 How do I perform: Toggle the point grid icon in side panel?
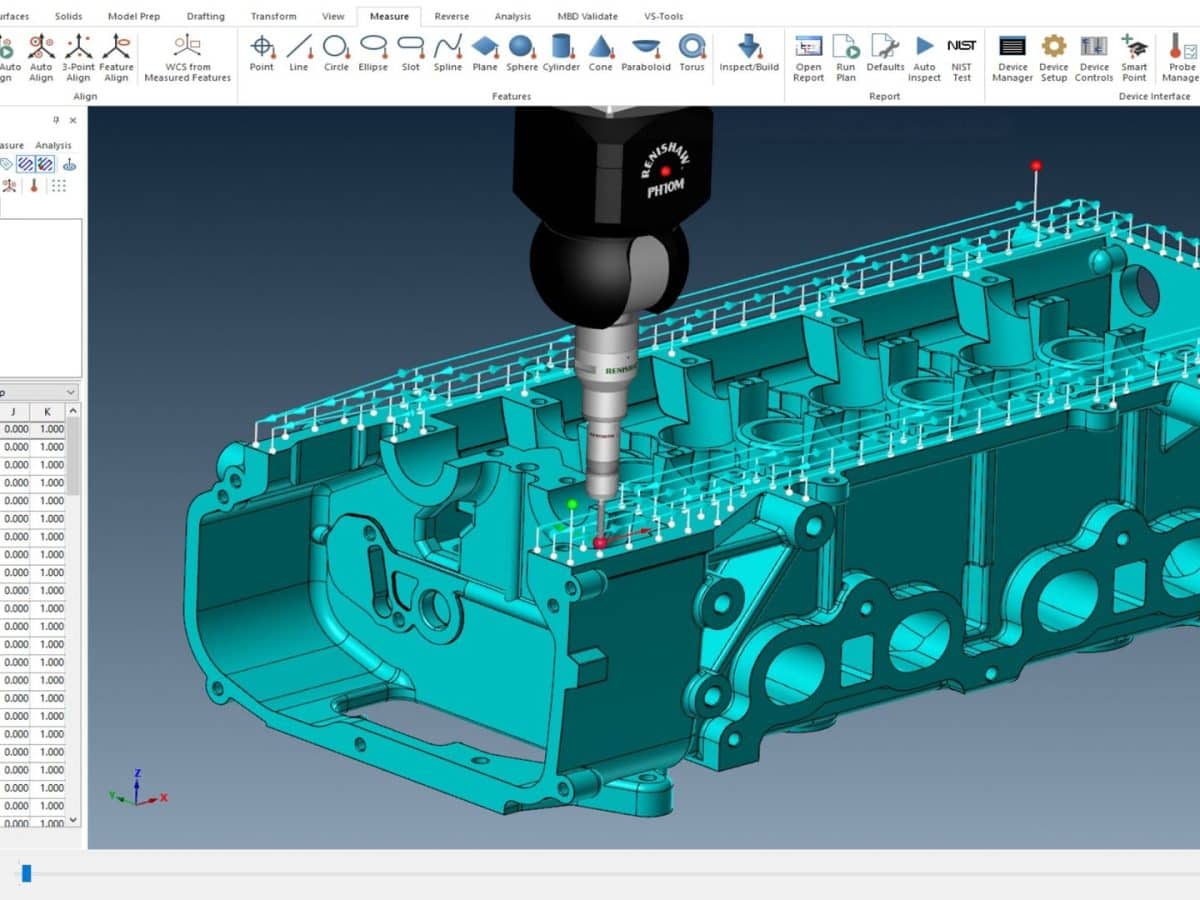58,185
